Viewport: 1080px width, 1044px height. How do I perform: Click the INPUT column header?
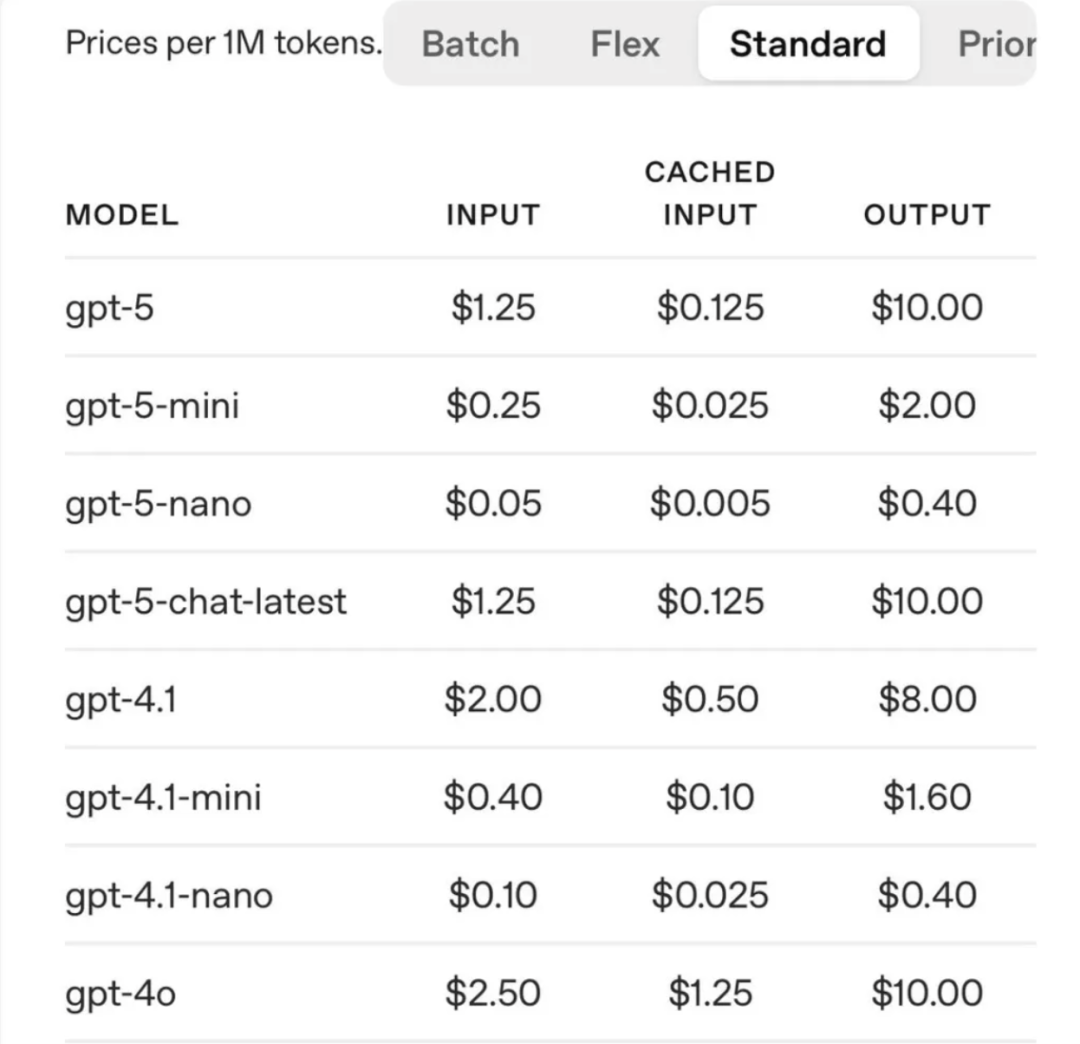tap(493, 215)
